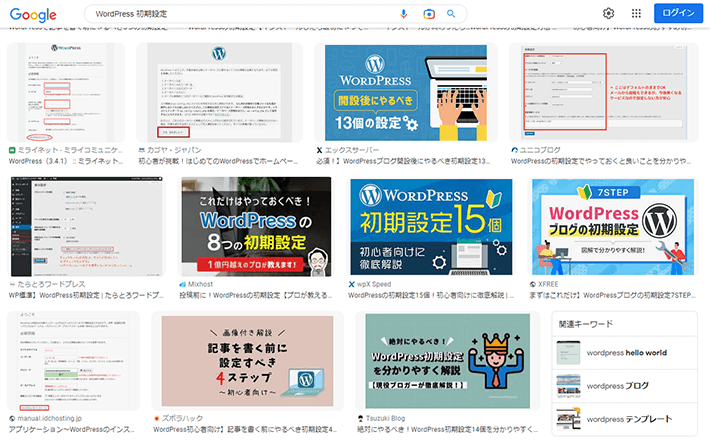Select related keyword wordpress hello world
The width and height of the screenshot is (710, 444).
(627, 353)
